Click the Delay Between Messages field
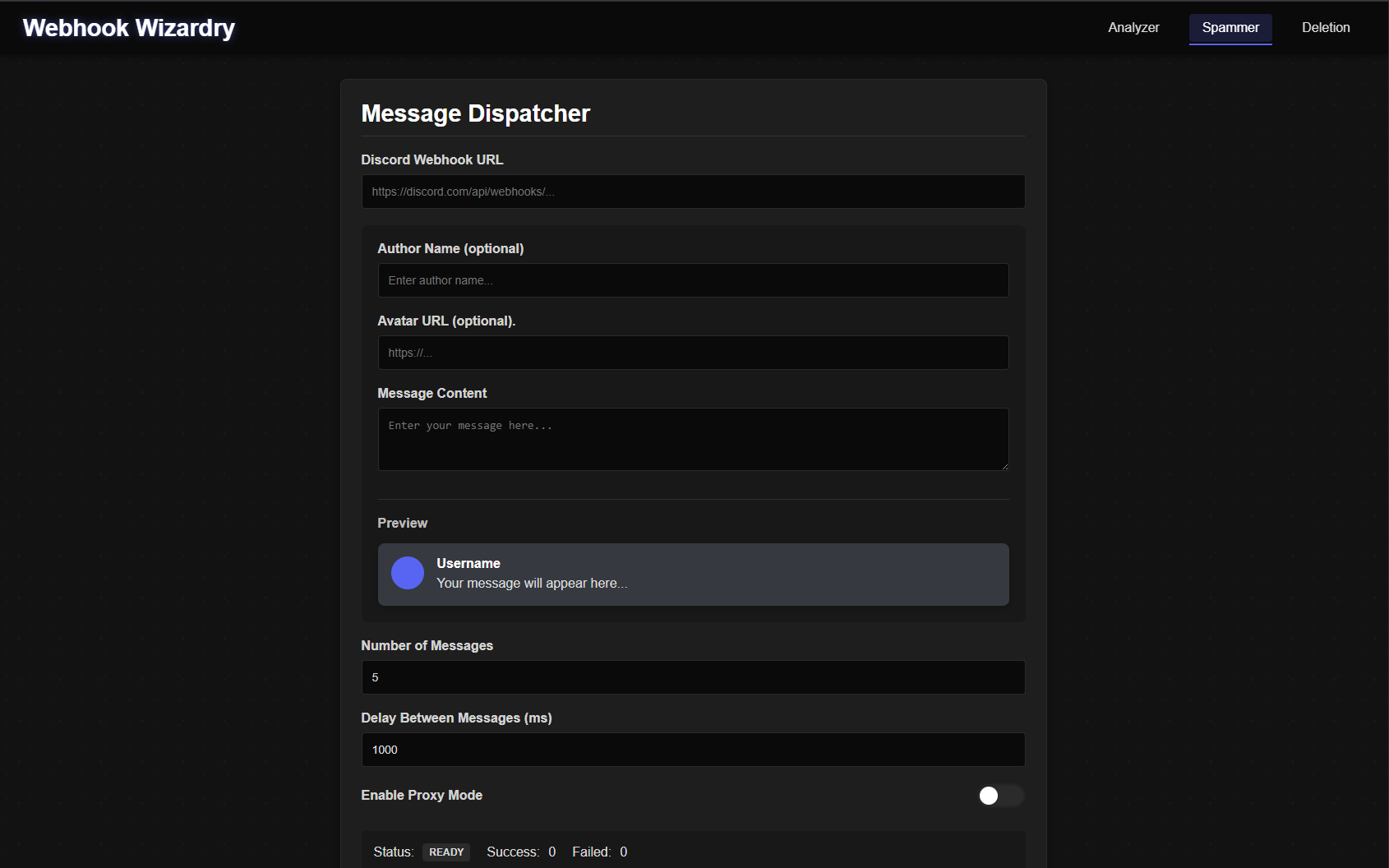The width and height of the screenshot is (1389, 868). 693,750
